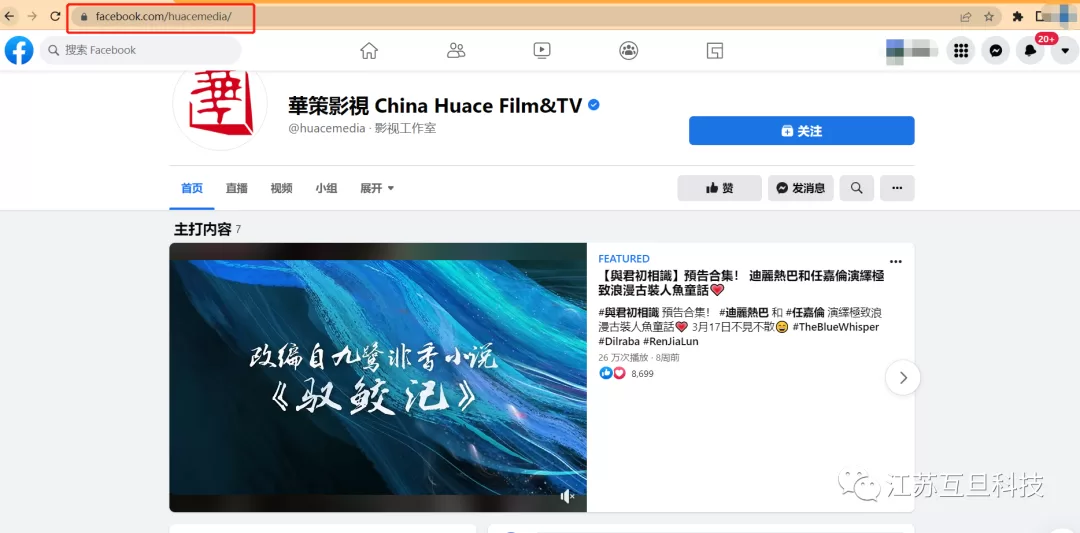Screen dimensions: 1080x533
Task: Open the browser extensions puzzle icon
Action: 1017,17
